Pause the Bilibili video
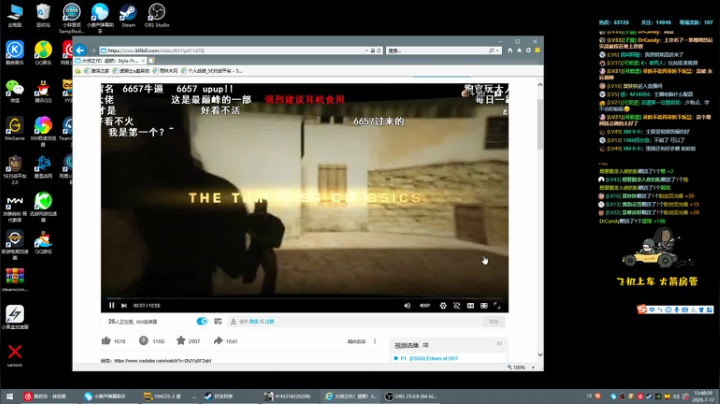The height and width of the screenshot is (404, 720). (x=112, y=305)
